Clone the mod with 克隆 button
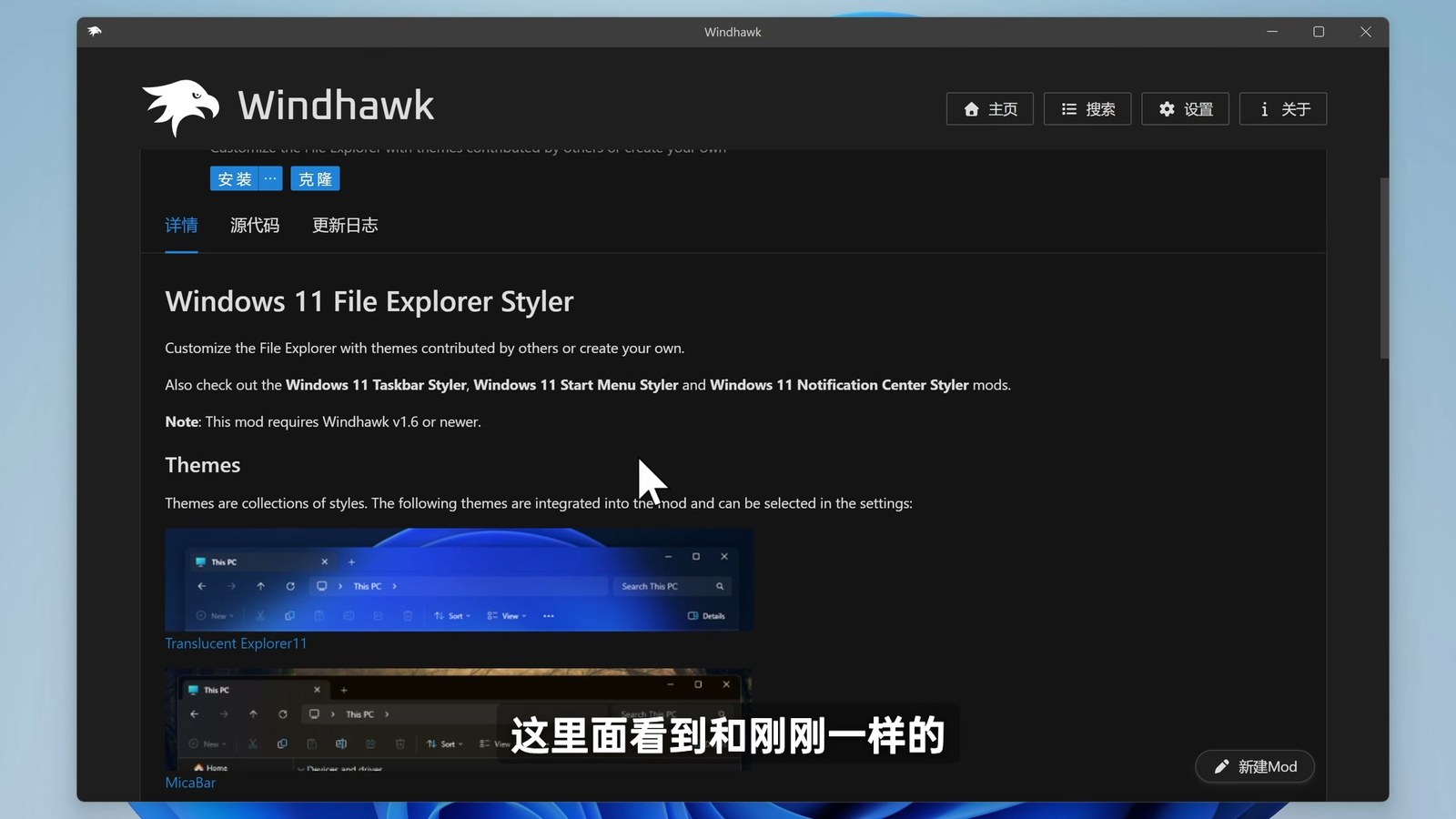This screenshot has width=1456, height=819. point(315,179)
